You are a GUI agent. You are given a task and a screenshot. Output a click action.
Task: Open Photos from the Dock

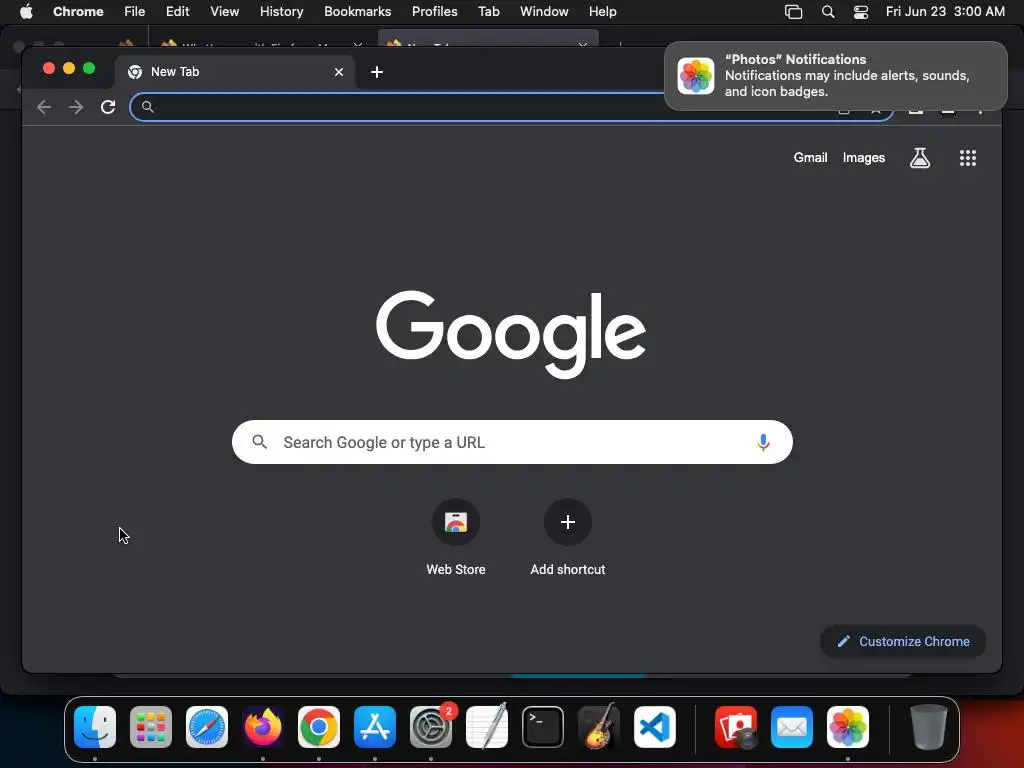[848, 726]
